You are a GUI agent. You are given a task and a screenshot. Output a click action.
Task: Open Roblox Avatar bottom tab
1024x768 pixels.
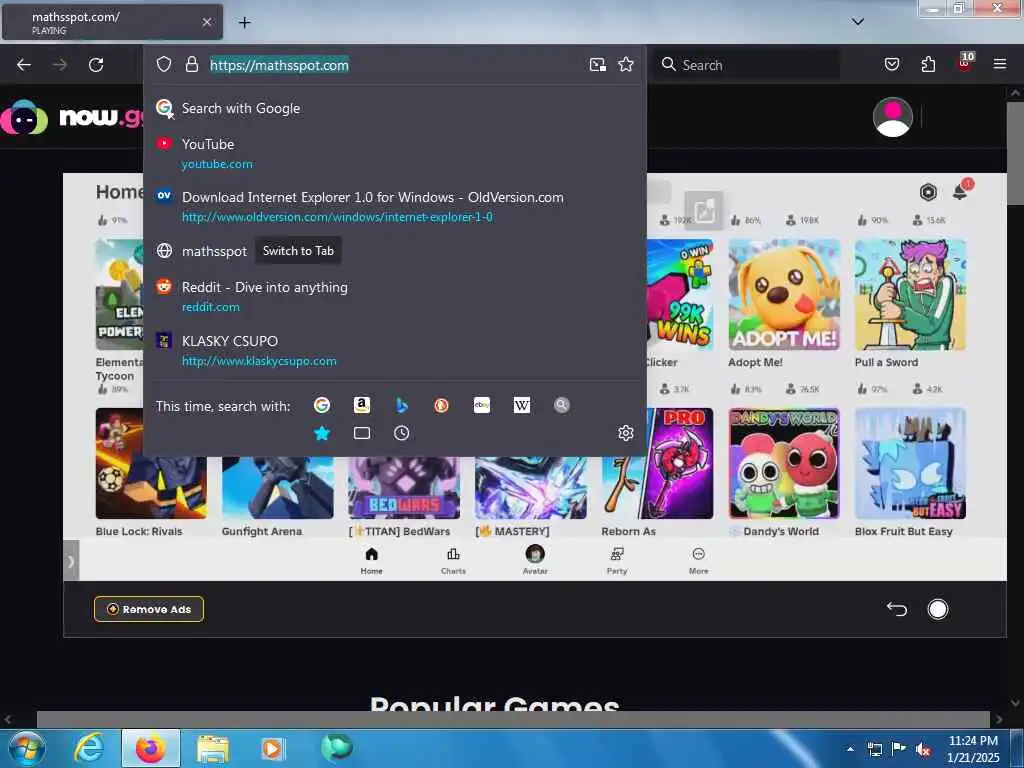coord(535,560)
